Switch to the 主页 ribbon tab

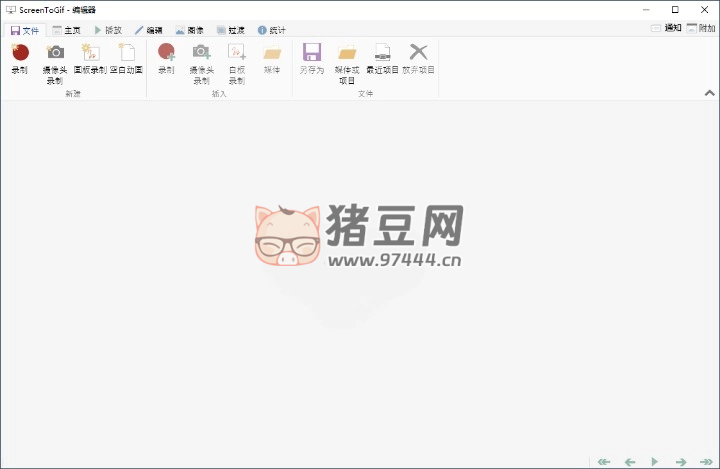click(67, 30)
